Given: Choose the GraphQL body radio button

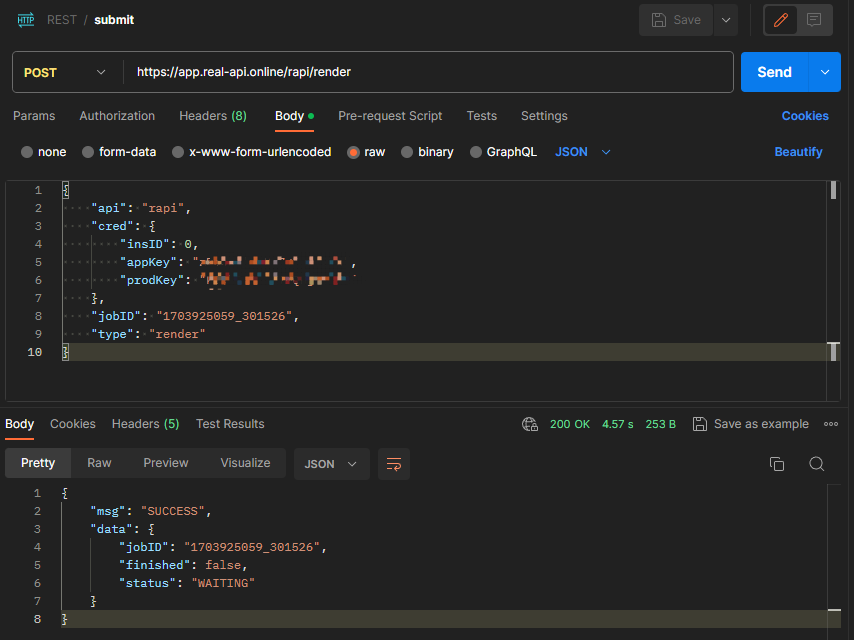Looking at the screenshot, I should click(x=475, y=152).
